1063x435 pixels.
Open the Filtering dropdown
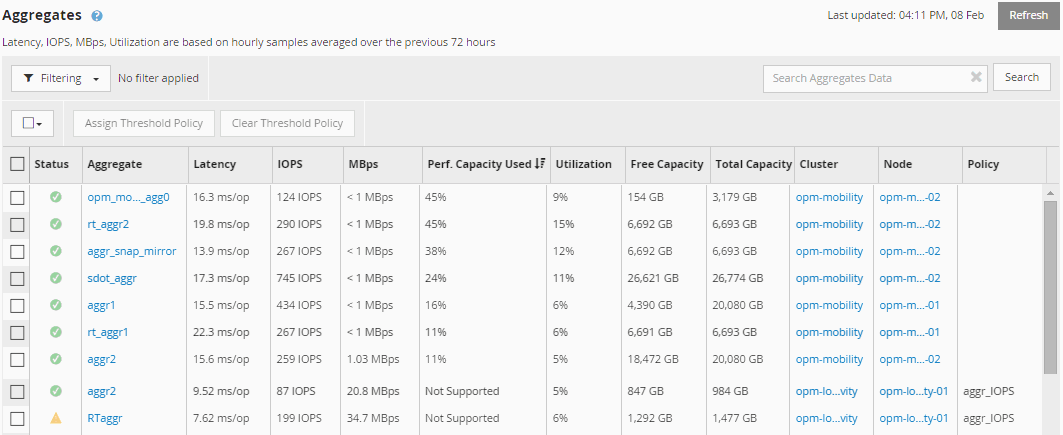[x=60, y=78]
